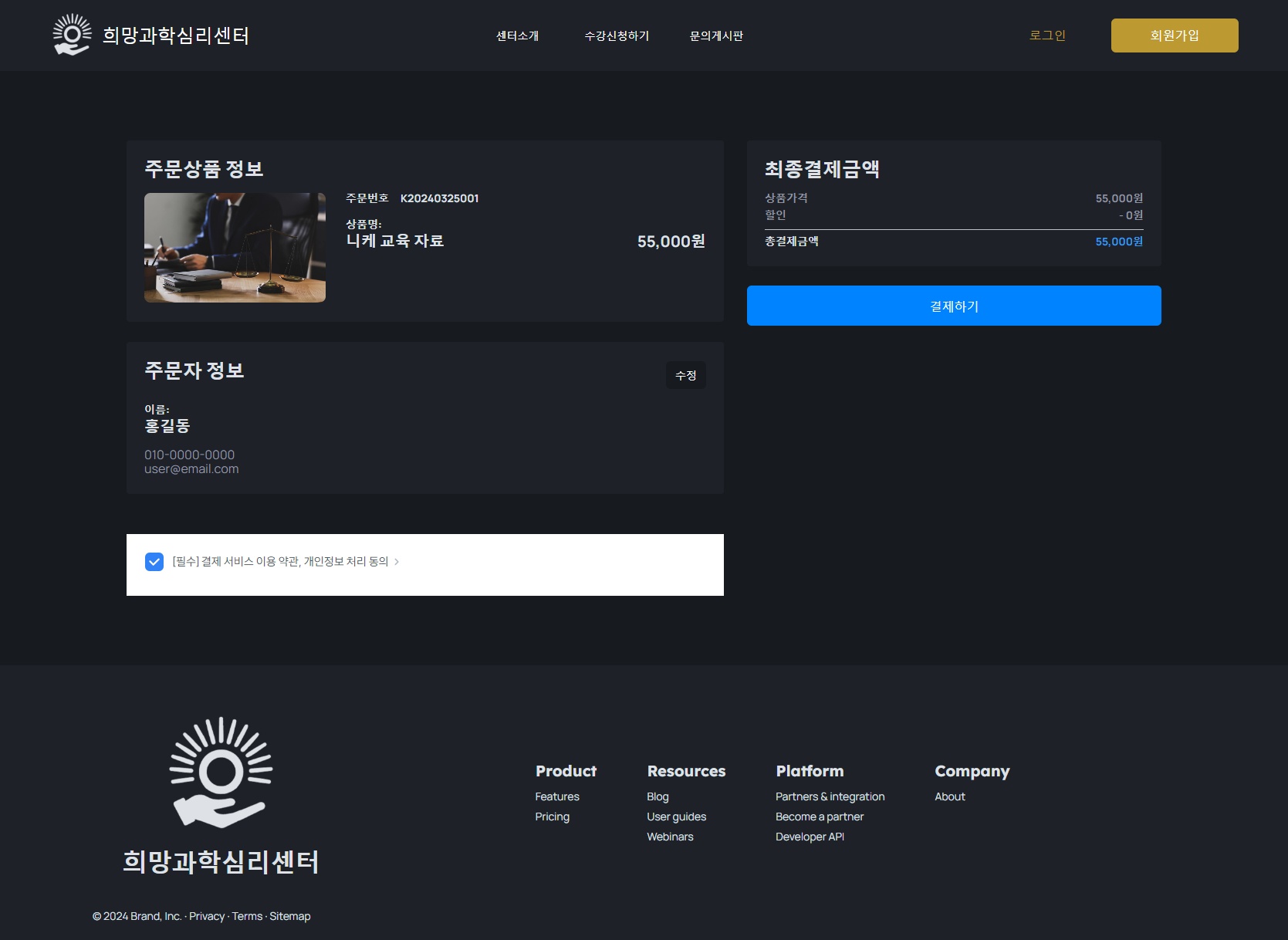The width and height of the screenshot is (1288, 940).
Task: Open the 센터소개 menu
Action: 517,36
